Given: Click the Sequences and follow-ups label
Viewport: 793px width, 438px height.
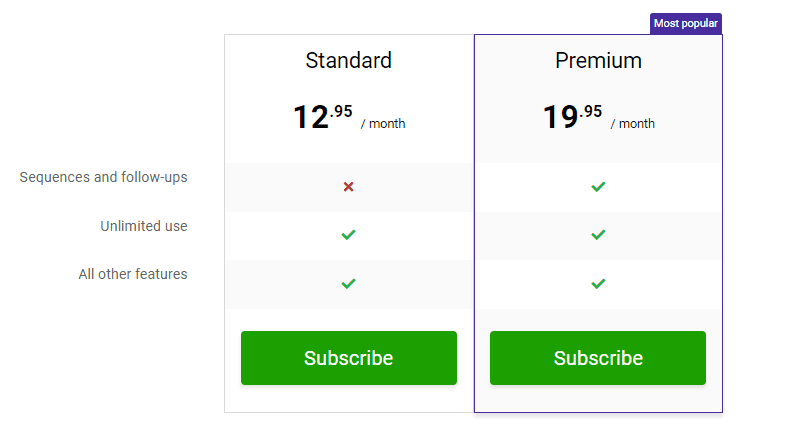Looking at the screenshot, I should point(103,177).
